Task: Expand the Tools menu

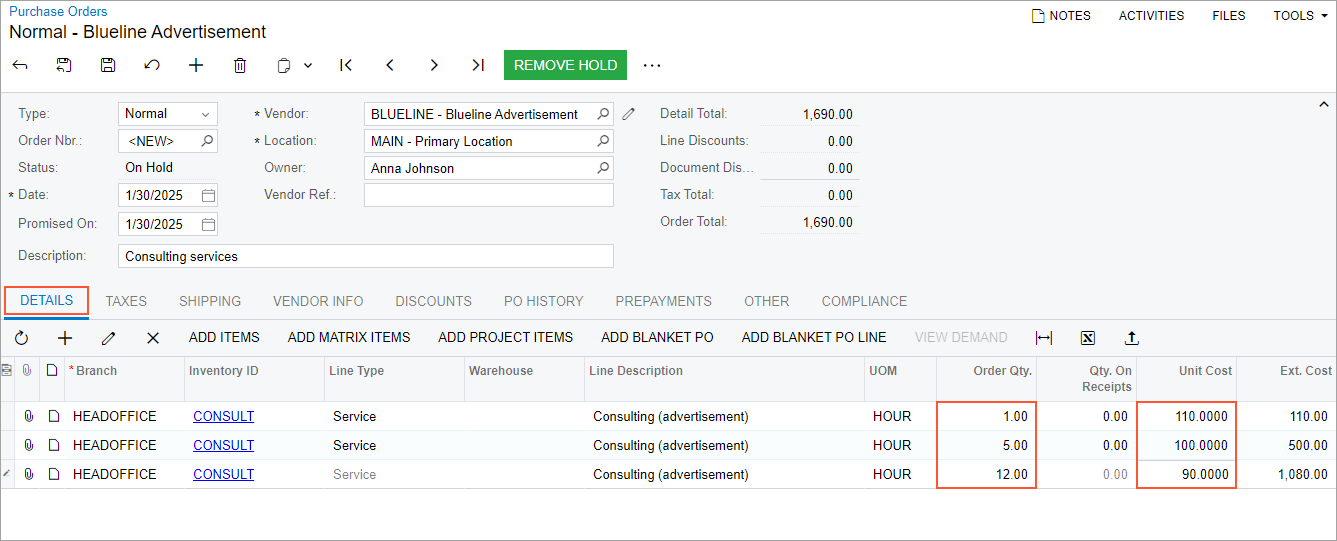Action: pos(1300,16)
